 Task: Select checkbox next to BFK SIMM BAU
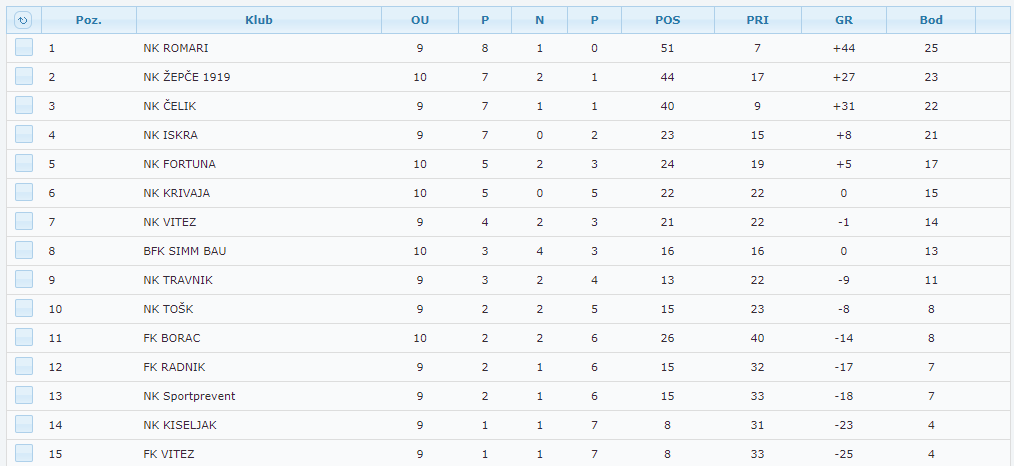tap(24, 251)
